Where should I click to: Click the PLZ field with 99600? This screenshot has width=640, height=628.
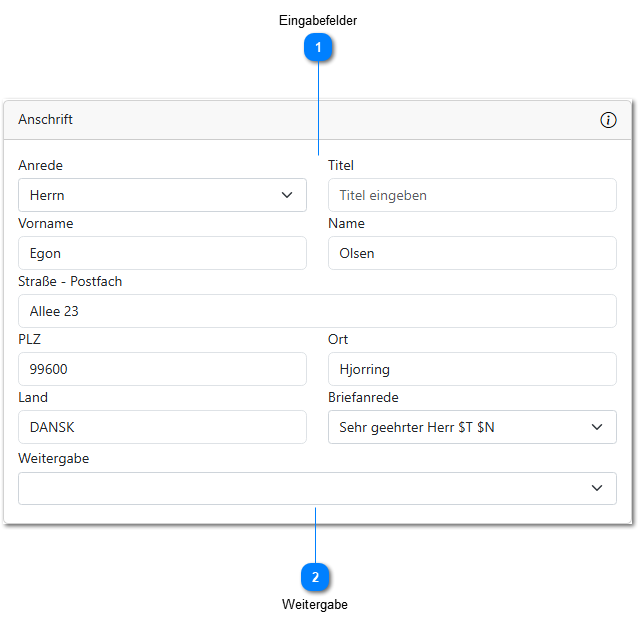[x=162, y=369]
